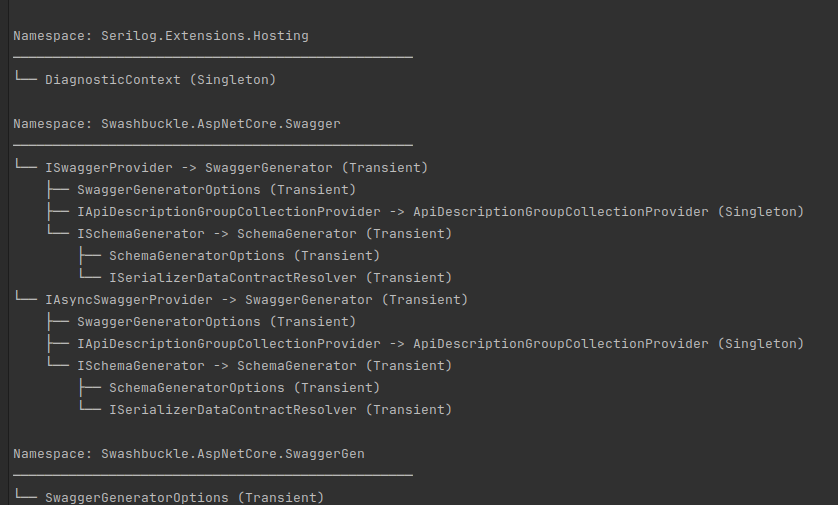Select second IApiDescriptionGroupCollectionProvider singleton line
This screenshot has height=505, width=838.
(x=440, y=344)
